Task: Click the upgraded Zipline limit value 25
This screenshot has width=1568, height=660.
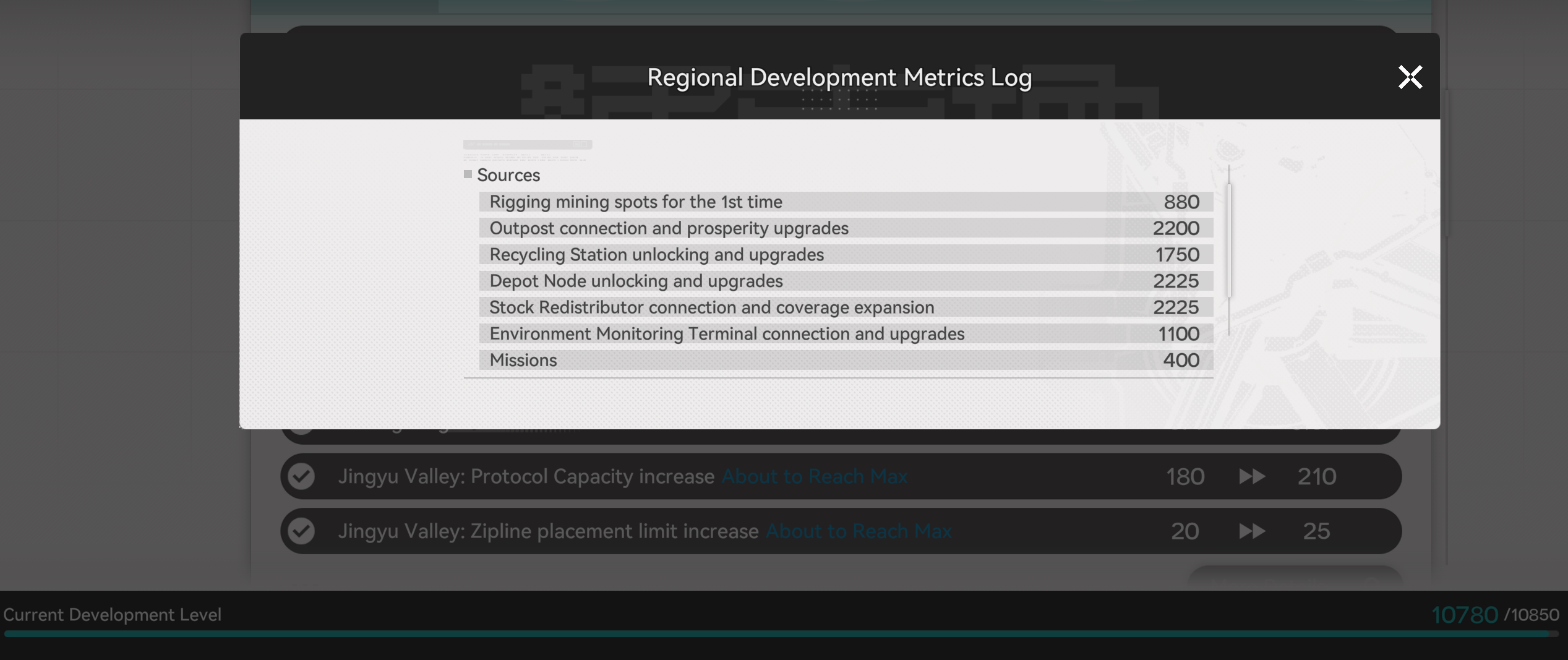Action: coord(1316,531)
